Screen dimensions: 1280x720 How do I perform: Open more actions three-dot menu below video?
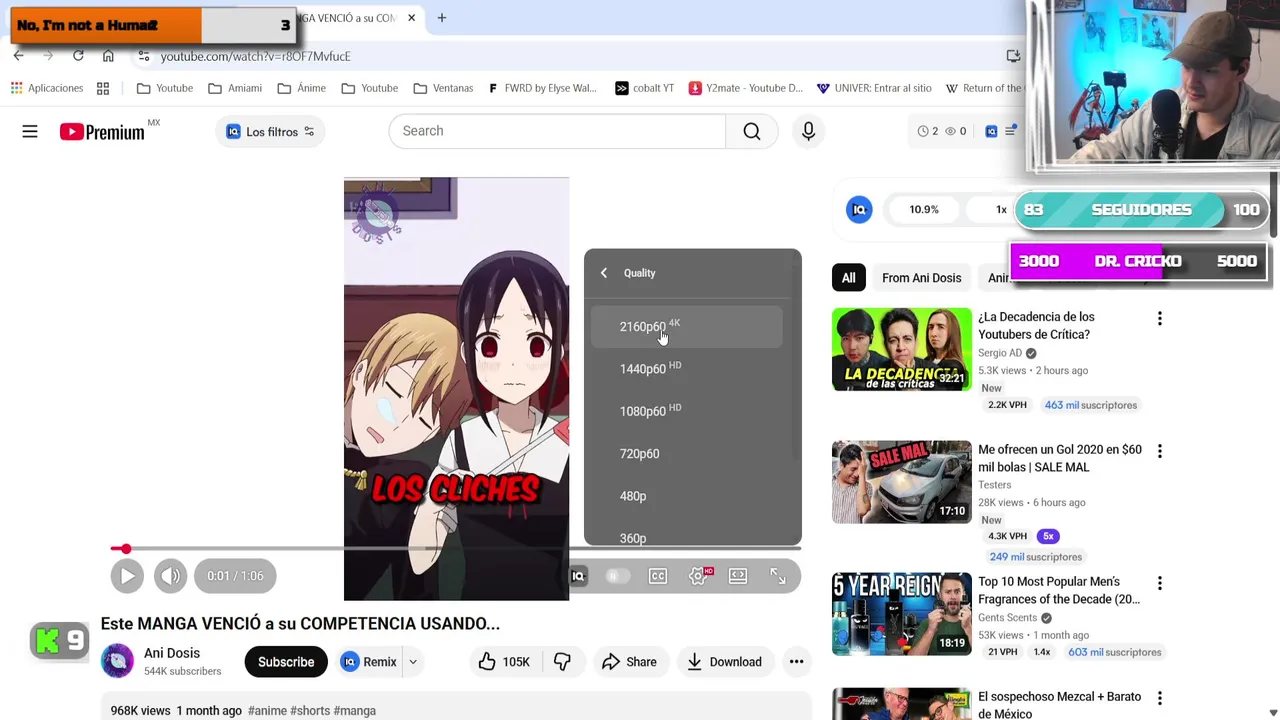(796, 662)
